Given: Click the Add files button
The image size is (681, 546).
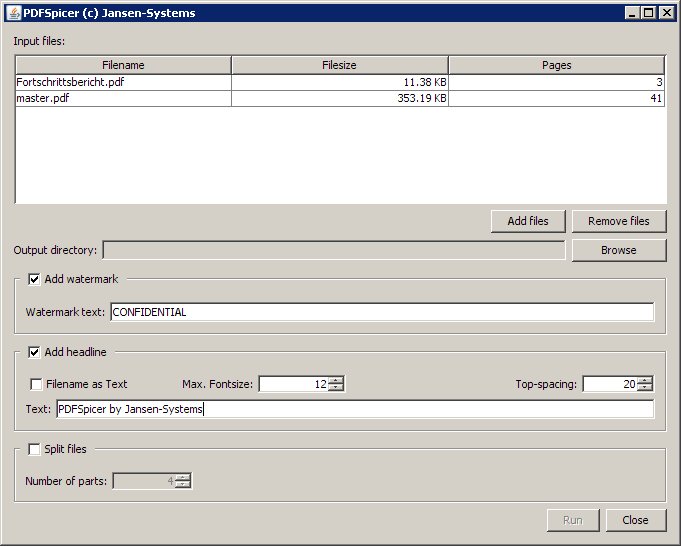Looking at the screenshot, I should [528, 221].
